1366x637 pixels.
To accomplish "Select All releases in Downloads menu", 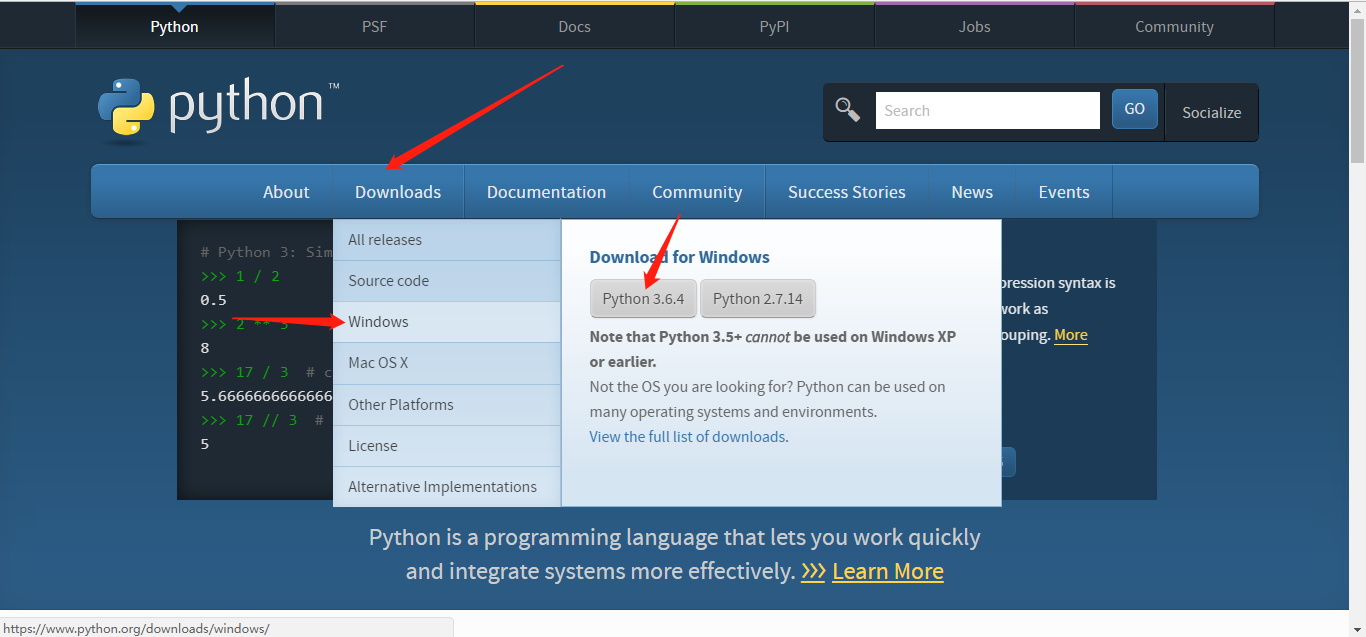I will (447, 240).
